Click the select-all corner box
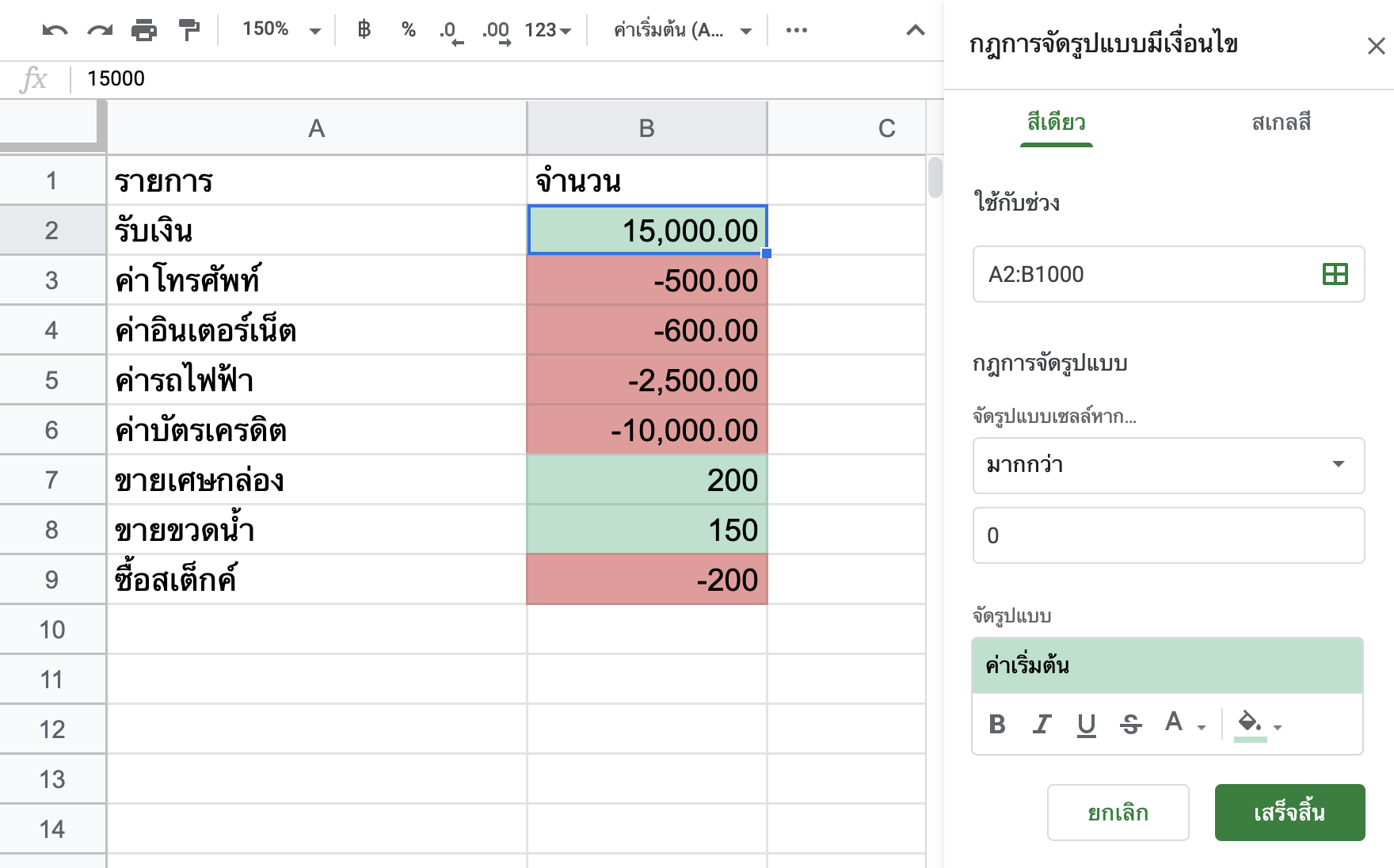Viewport: 1394px width, 868px height. [x=52, y=127]
